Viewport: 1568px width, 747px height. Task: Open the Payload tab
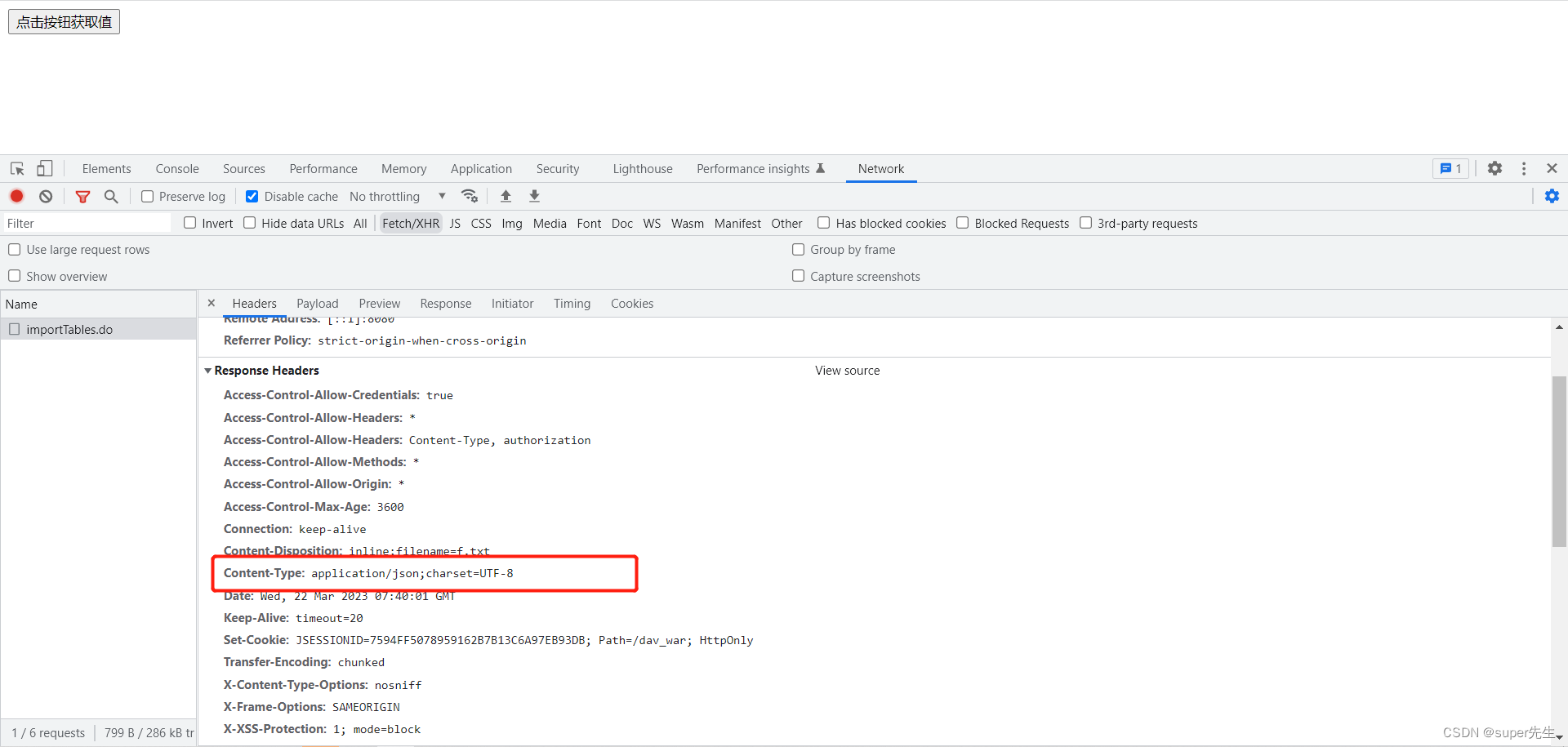pyautogui.click(x=318, y=303)
